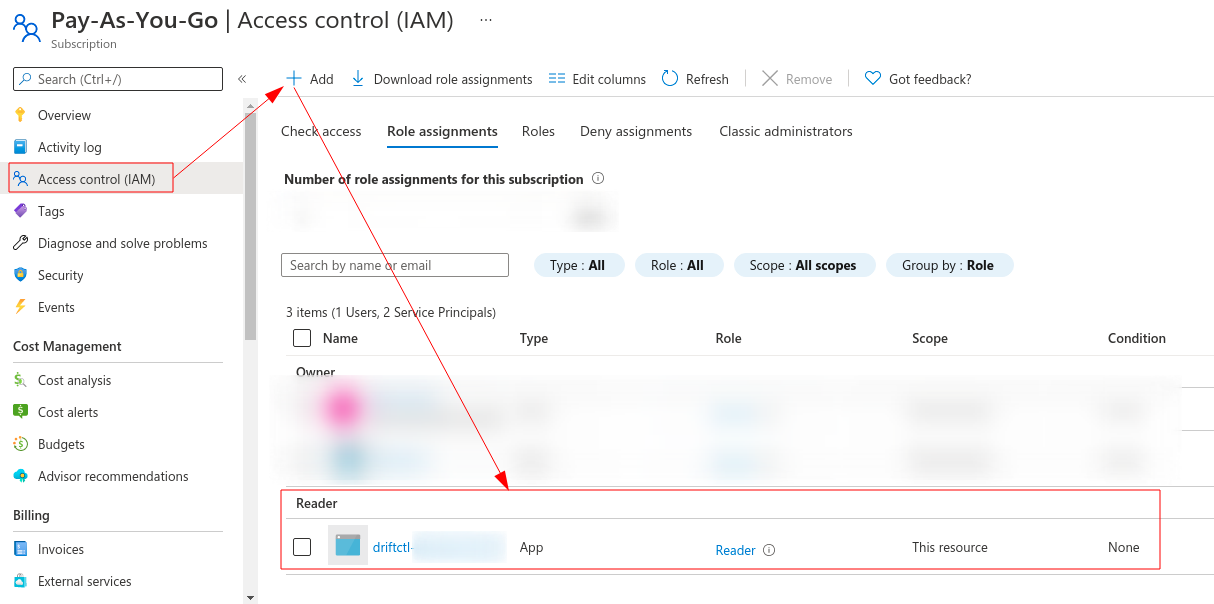Check the select-all box in the Name header

coord(302,338)
